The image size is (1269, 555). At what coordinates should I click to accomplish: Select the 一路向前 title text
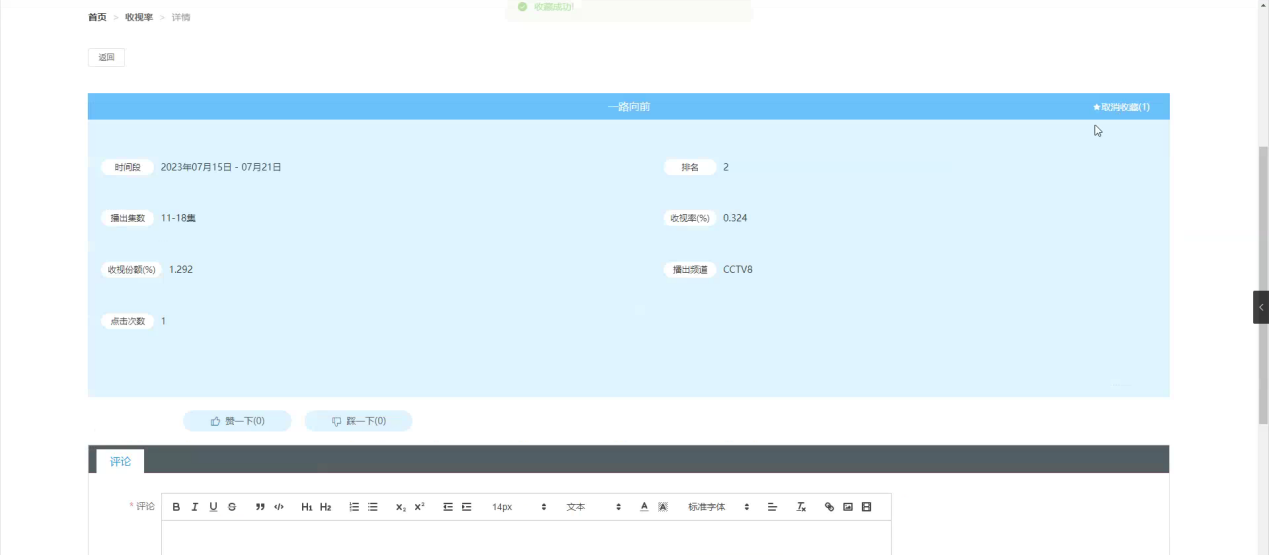(x=628, y=107)
